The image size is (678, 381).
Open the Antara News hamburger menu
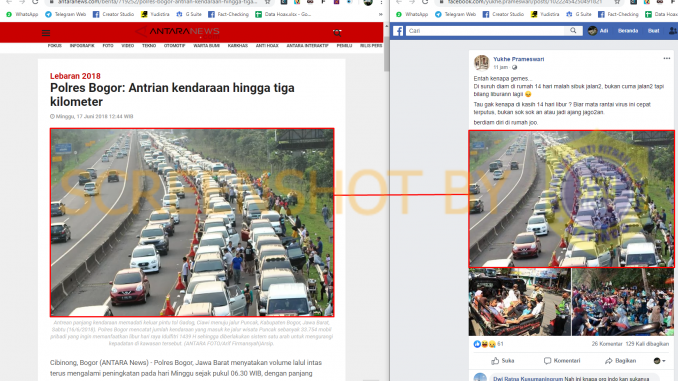pos(46,33)
